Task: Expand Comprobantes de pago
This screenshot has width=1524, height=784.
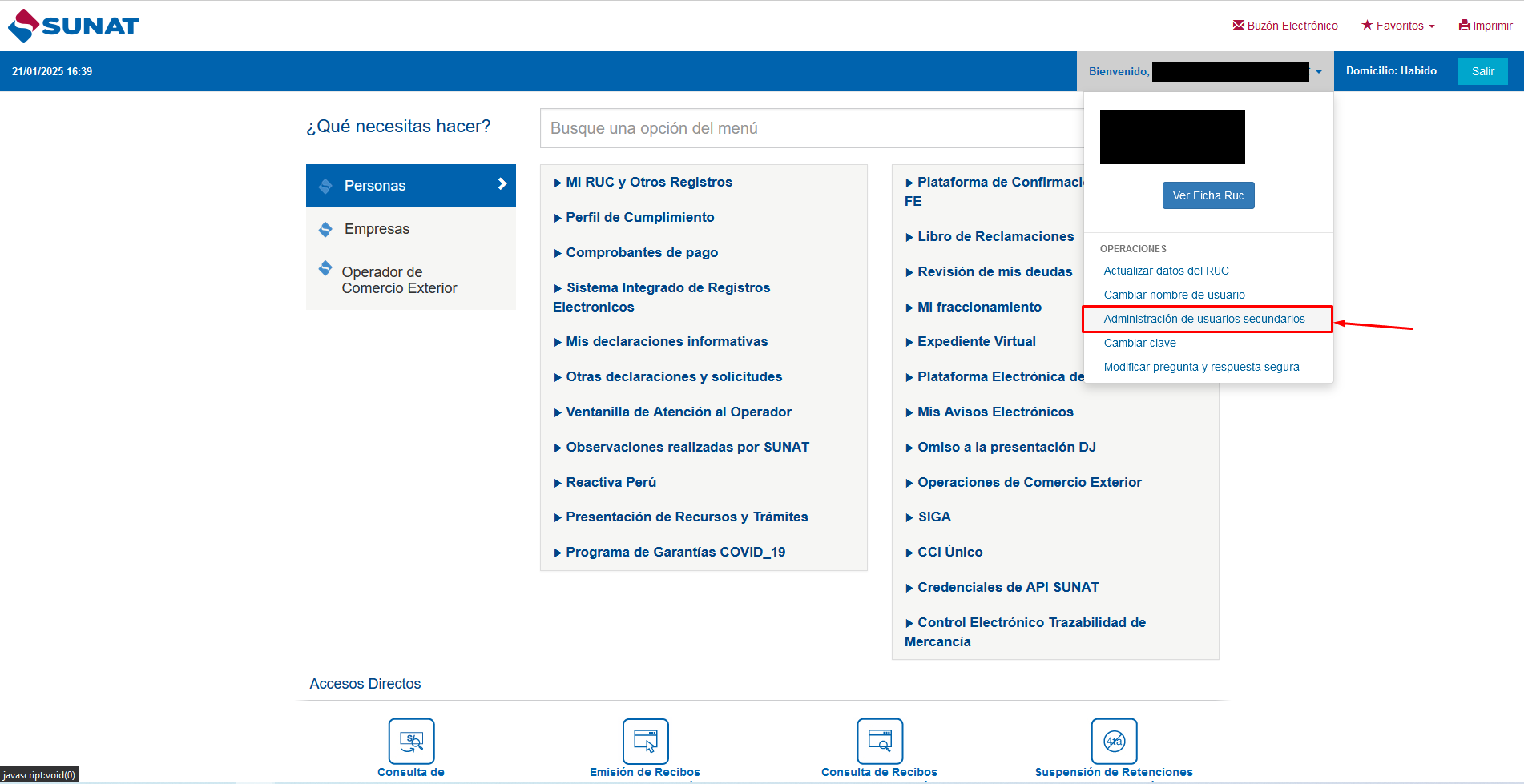Action: [635, 253]
